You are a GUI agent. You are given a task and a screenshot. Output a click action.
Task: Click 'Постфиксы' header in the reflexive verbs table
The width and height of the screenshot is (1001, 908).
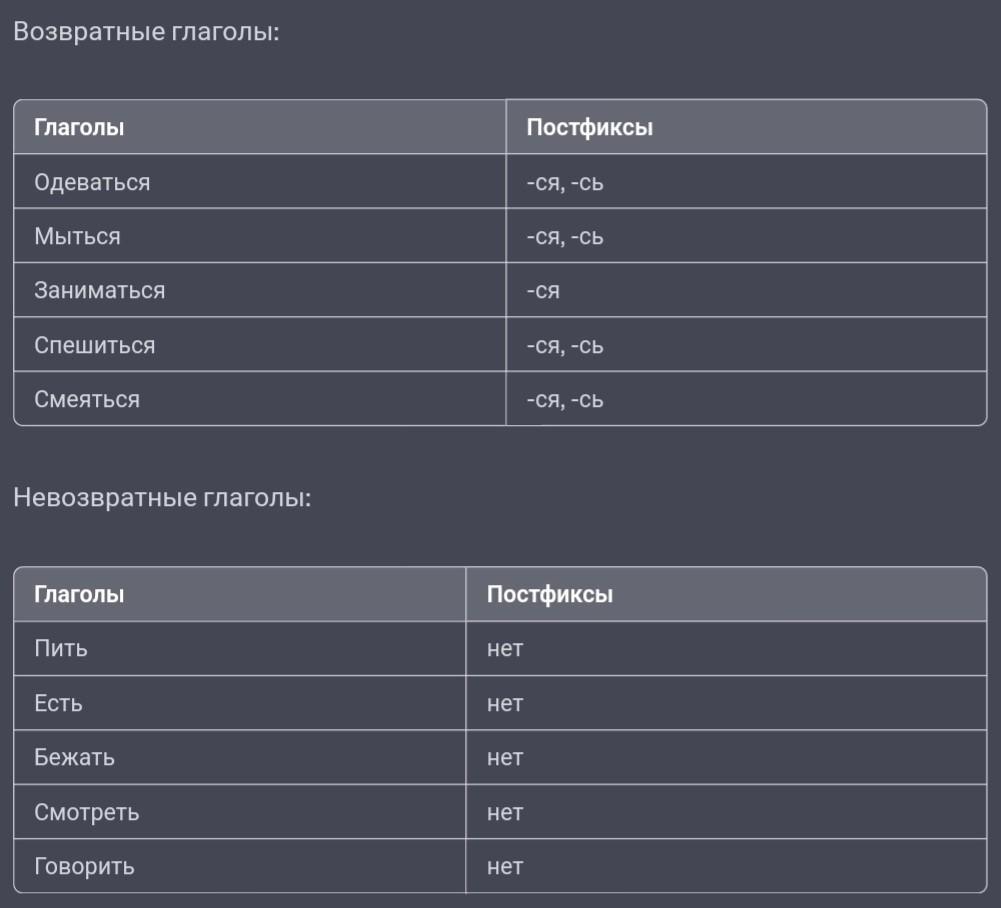click(589, 127)
